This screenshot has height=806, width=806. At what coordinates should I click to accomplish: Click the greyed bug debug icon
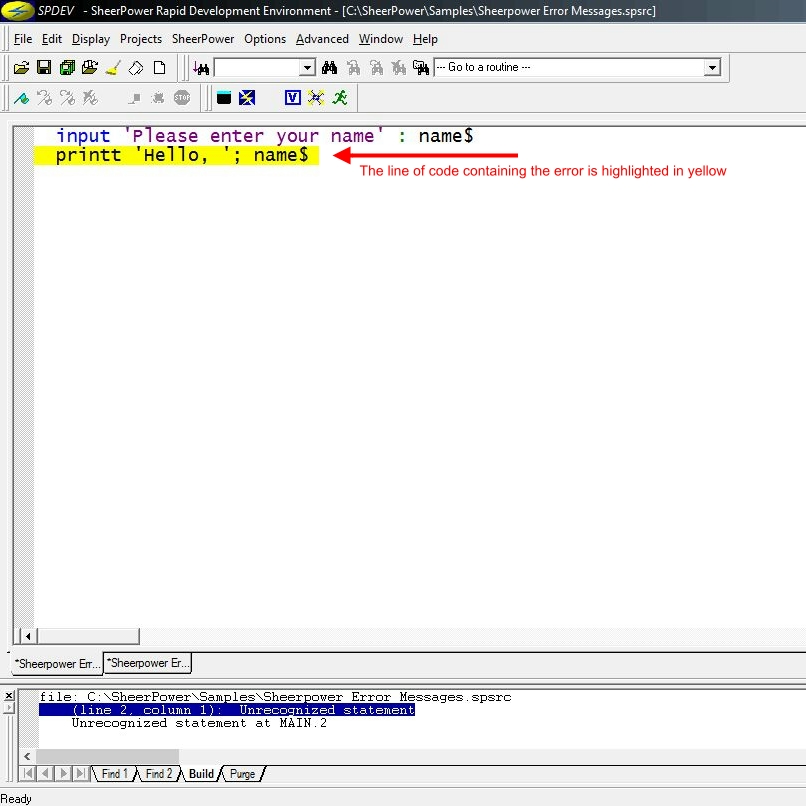(x=158, y=98)
